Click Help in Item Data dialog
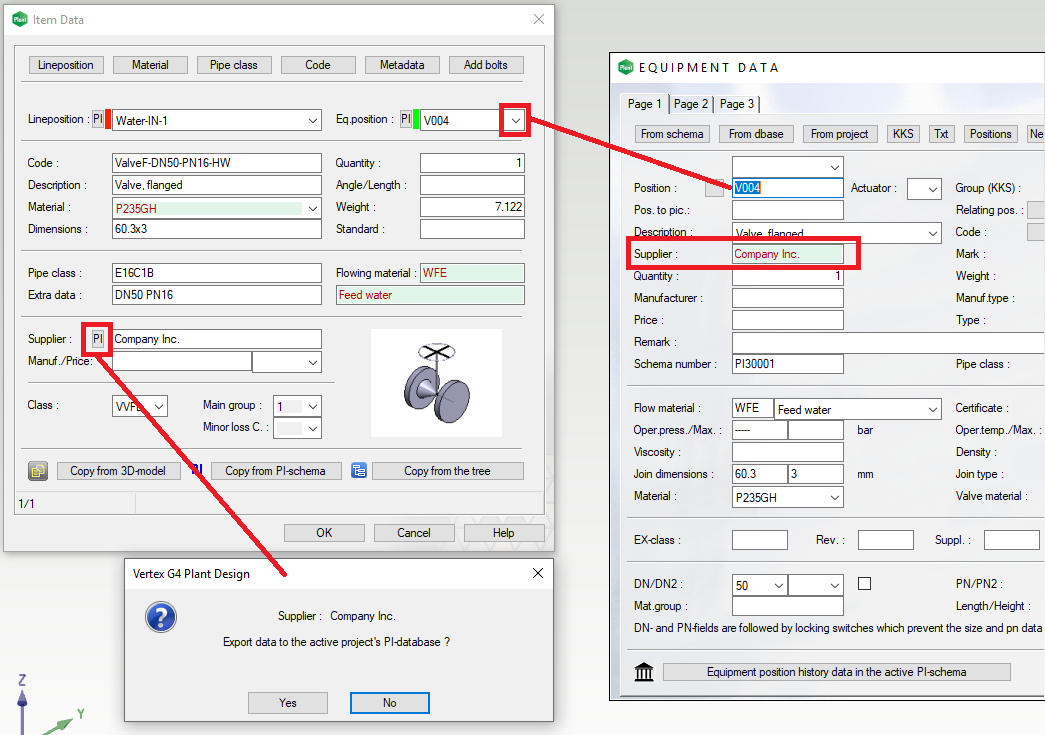This screenshot has height=735, width=1045. tap(504, 533)
